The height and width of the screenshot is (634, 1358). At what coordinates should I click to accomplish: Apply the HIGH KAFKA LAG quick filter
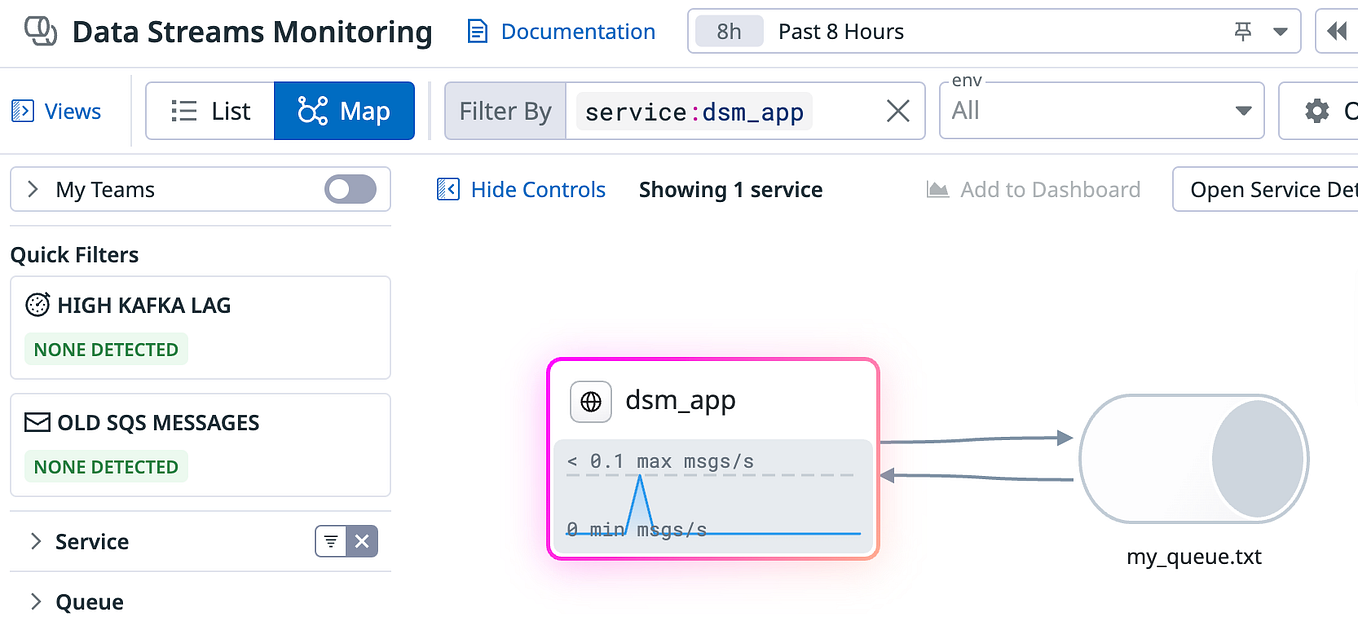click(200, 327)
